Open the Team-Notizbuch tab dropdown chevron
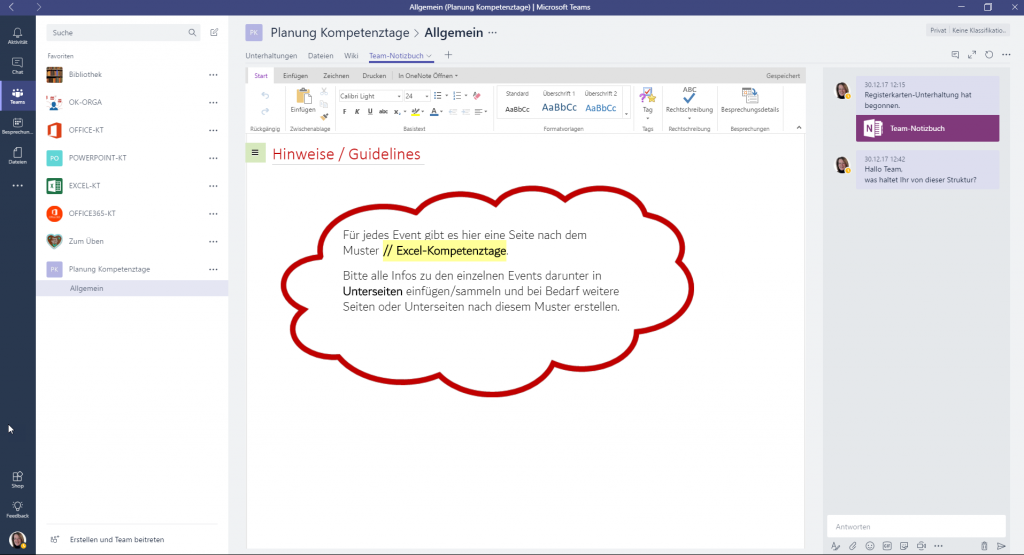1024x555 pixels. pyautogui.click(x=429, y=56)
